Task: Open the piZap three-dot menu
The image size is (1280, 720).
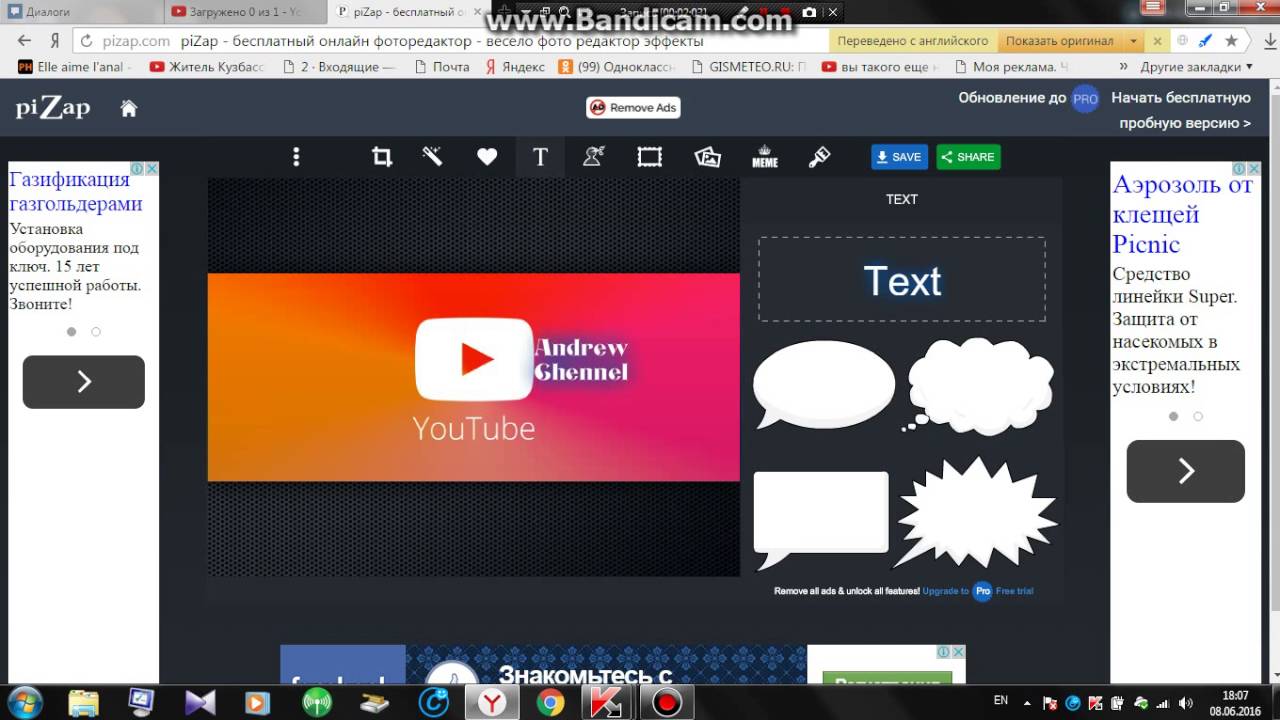Action: 296,157
